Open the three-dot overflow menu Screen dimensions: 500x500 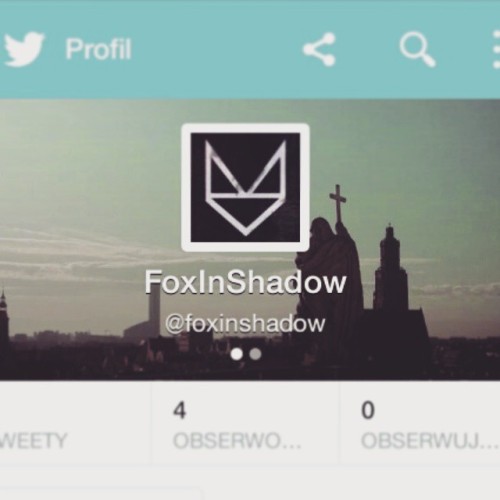tap(496, 50)
